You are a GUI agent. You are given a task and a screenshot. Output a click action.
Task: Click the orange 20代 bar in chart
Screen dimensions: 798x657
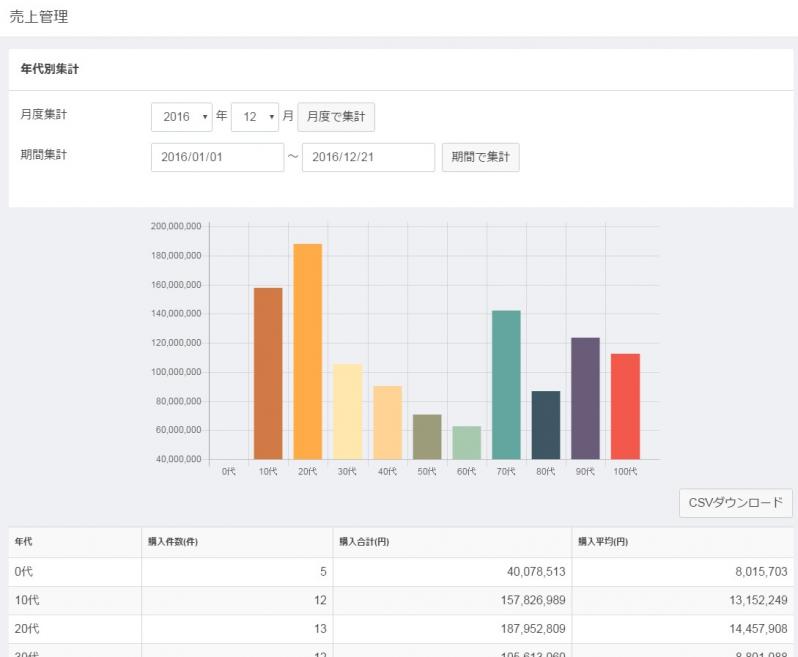308,351
